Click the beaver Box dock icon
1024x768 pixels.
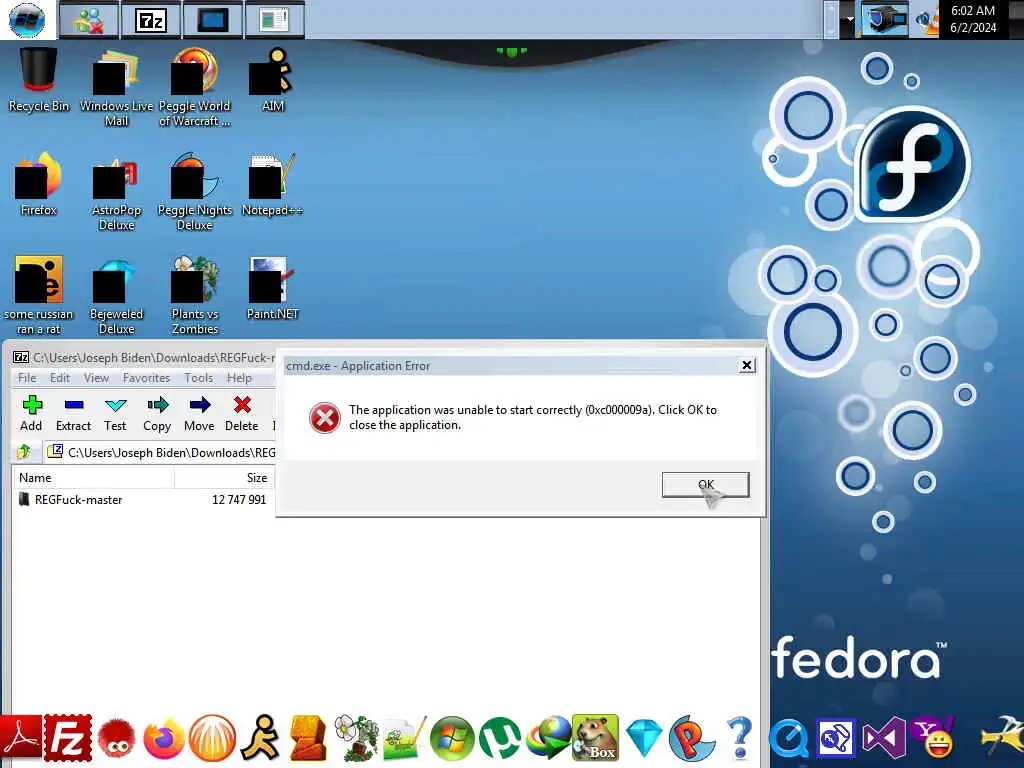coord(596,738)
